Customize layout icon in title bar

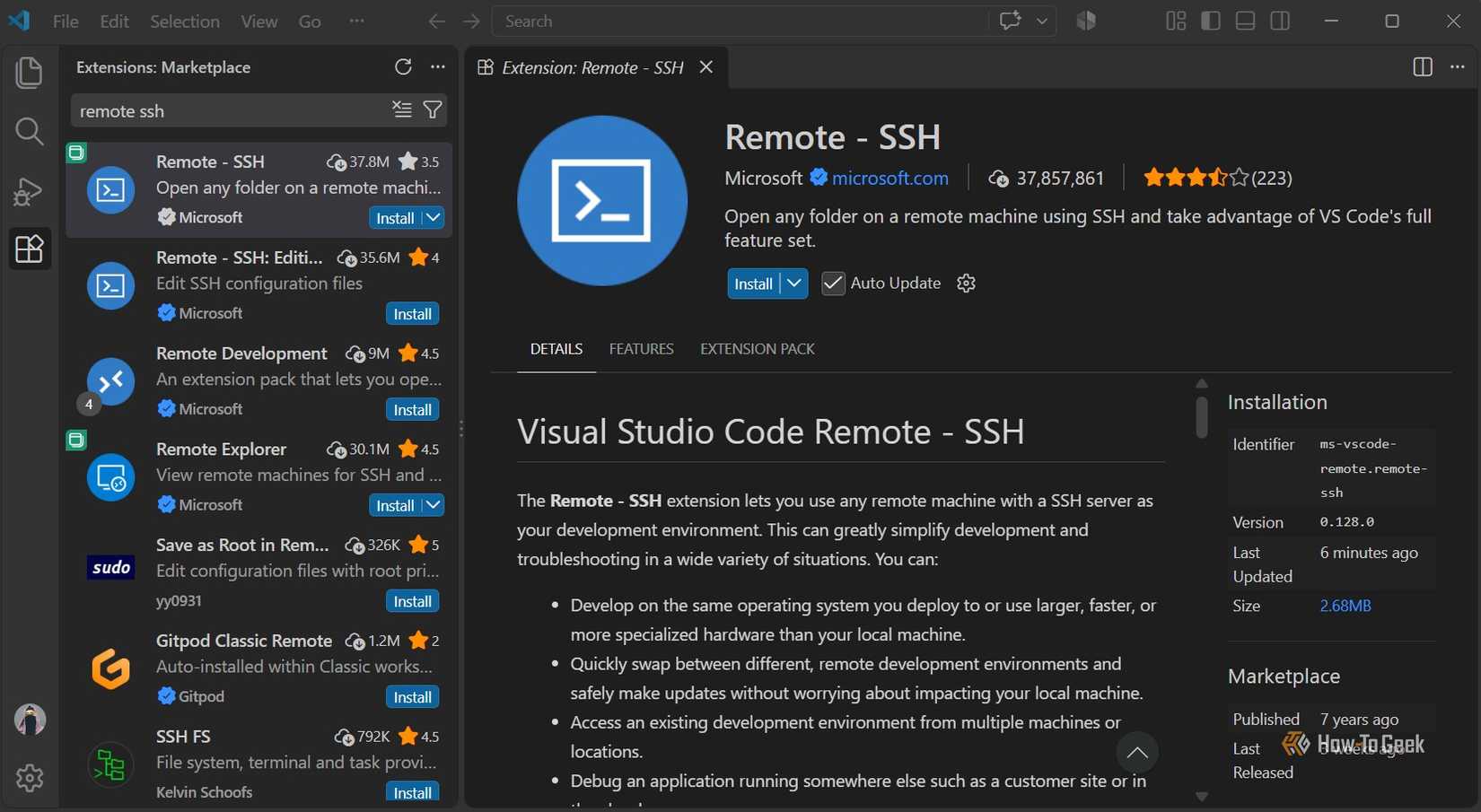(x=1176, y=21)
